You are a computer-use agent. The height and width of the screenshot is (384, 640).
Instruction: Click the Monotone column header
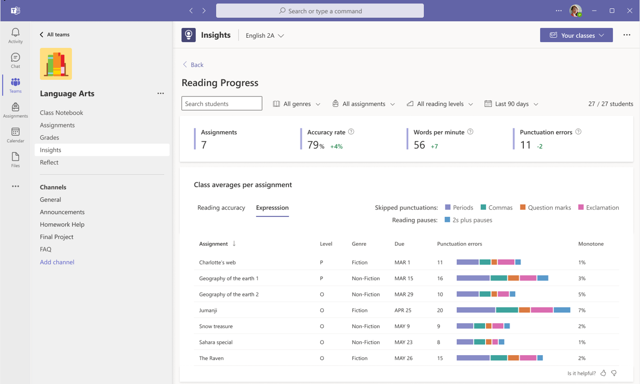click(591, 244)
